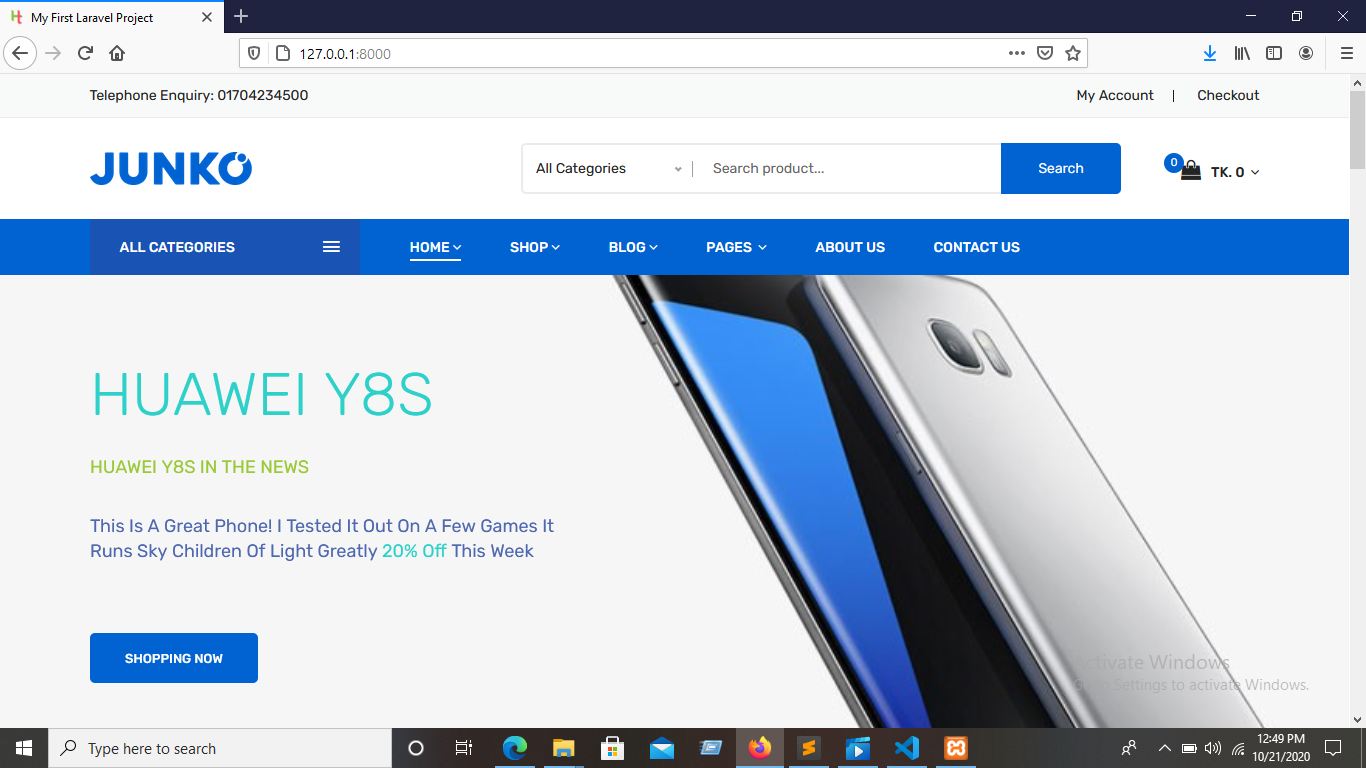Open the taskbar clock and date
The image size is (1366, 768).
pos(1281,748)
